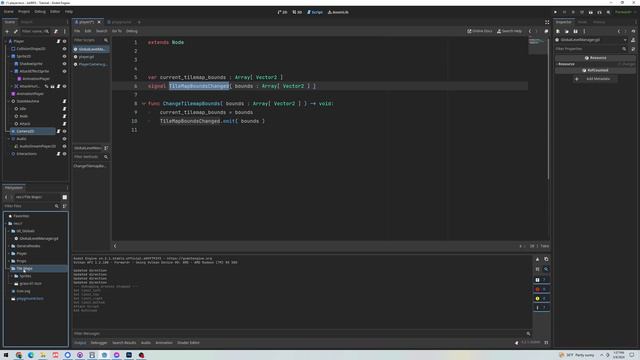
Task: Open documentation for the inspected GlobalLevelManager script
Action: point(633,40)
